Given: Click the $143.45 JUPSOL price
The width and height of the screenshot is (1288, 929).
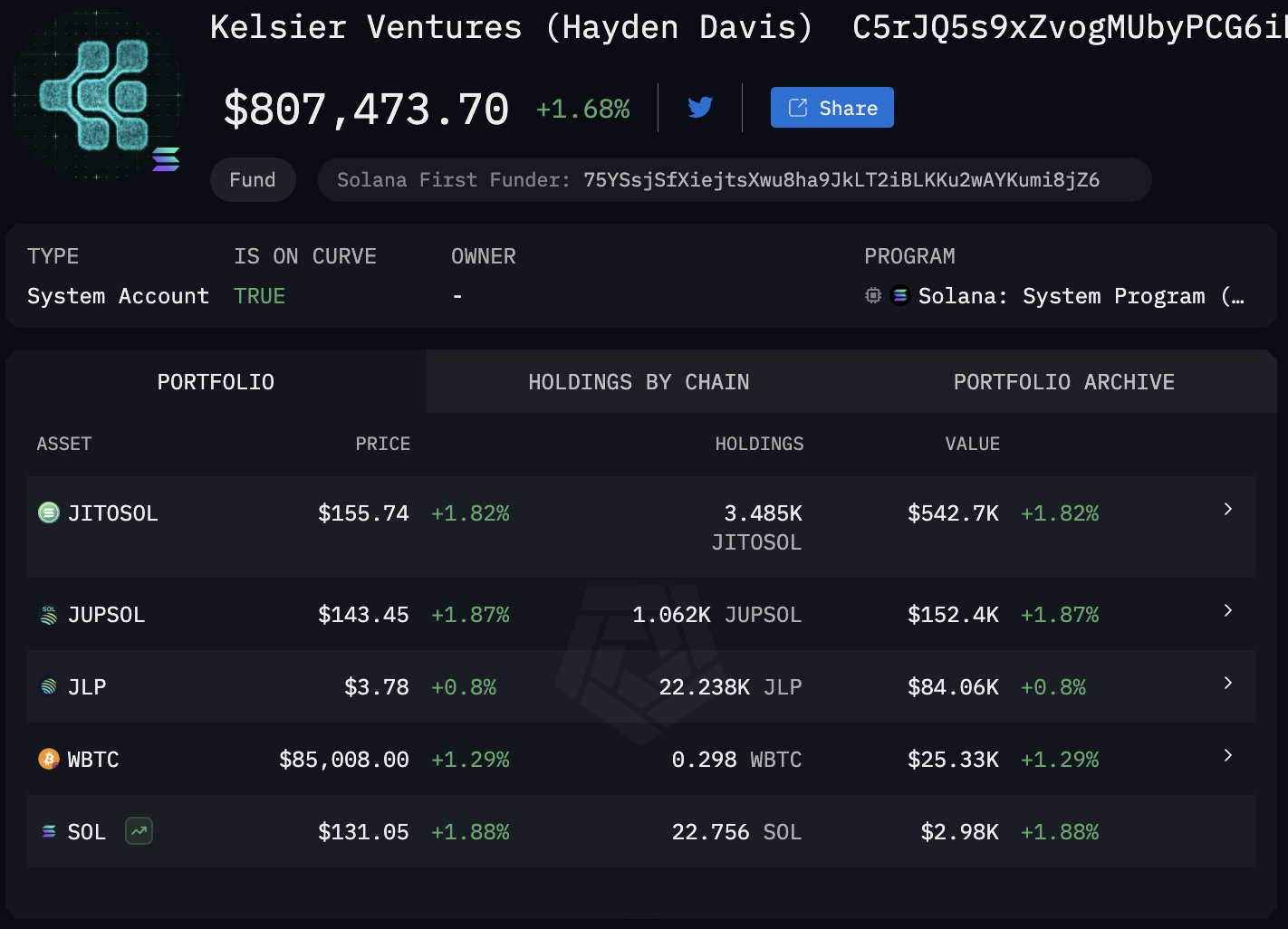Looking at the screenshot, I should tap(363, 615).
